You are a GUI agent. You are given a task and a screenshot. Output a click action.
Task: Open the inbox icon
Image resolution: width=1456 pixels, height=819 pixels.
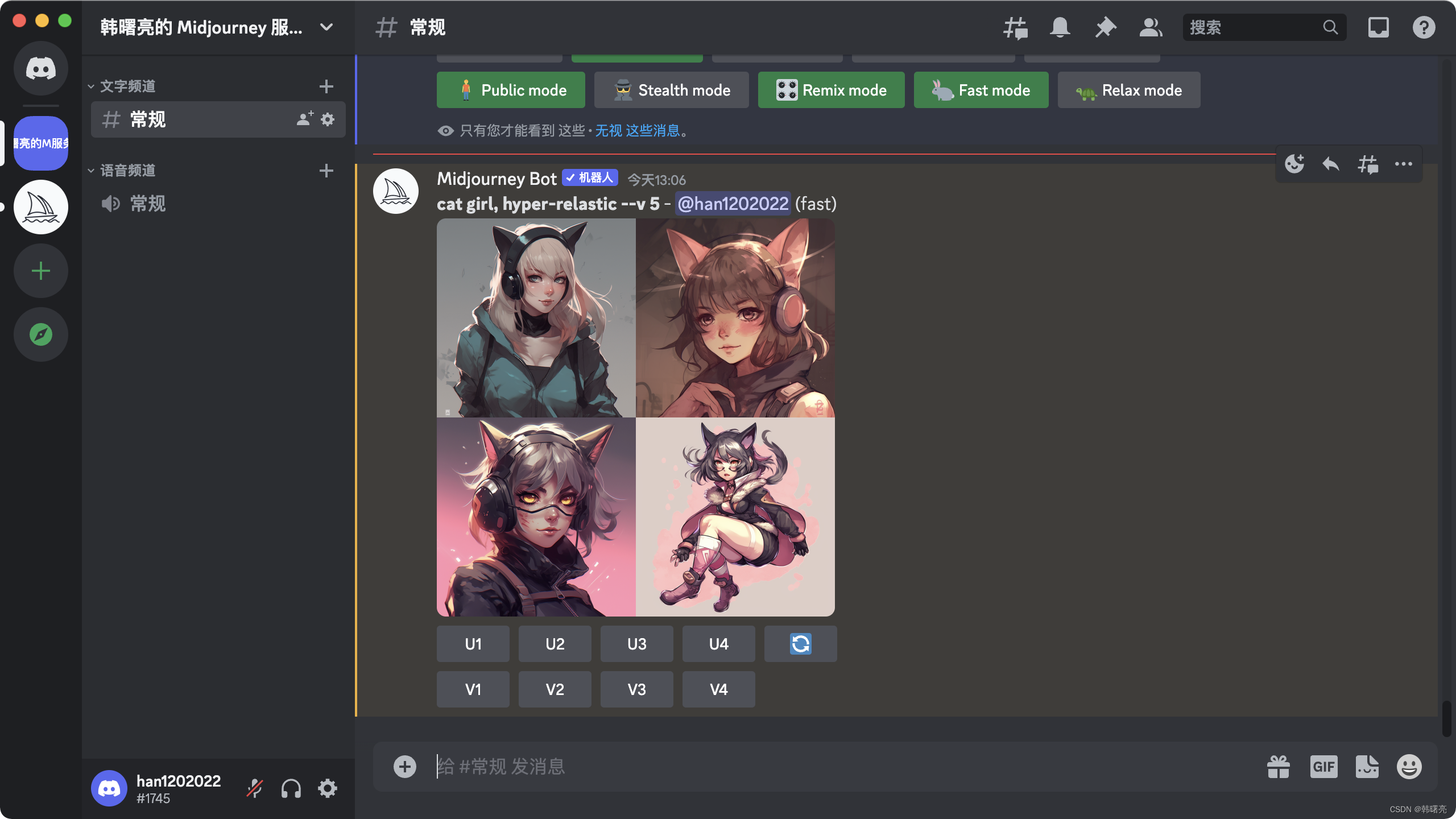(x=1378, y=27)
